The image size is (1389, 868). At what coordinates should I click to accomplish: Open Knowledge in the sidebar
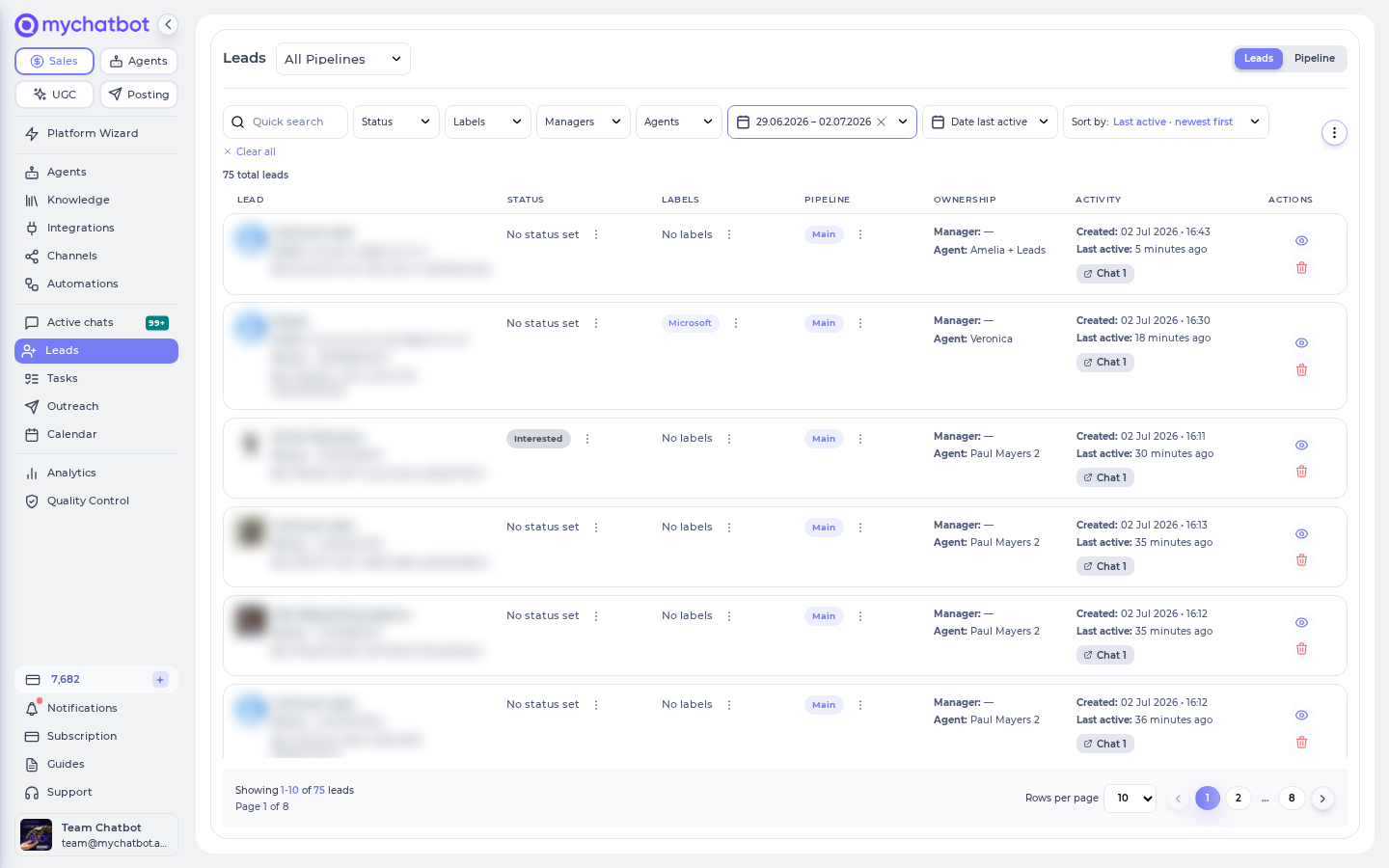pyautogui.click(x=96, y=201)
